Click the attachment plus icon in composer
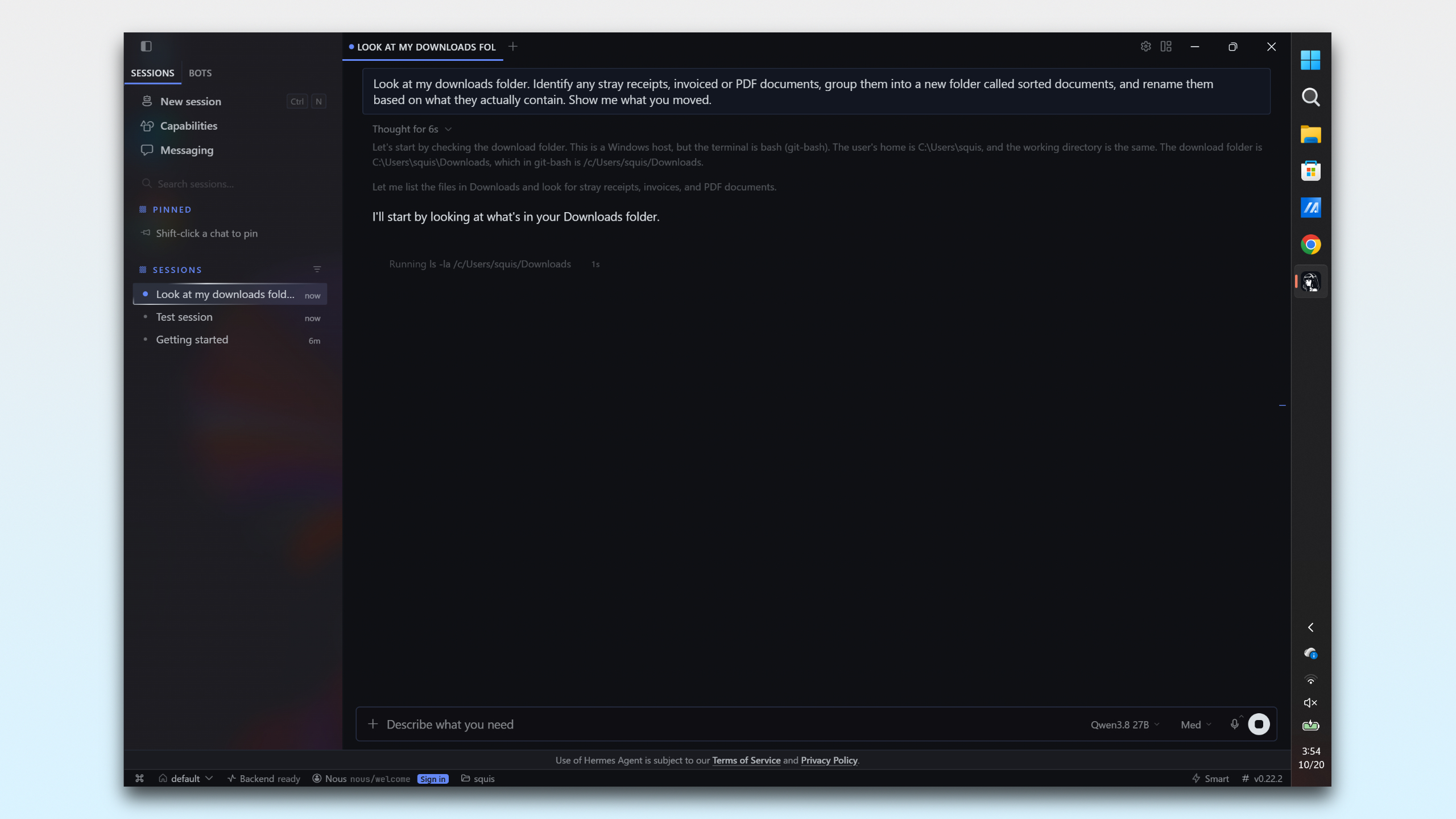1456x819 pixels. point(373,724)
